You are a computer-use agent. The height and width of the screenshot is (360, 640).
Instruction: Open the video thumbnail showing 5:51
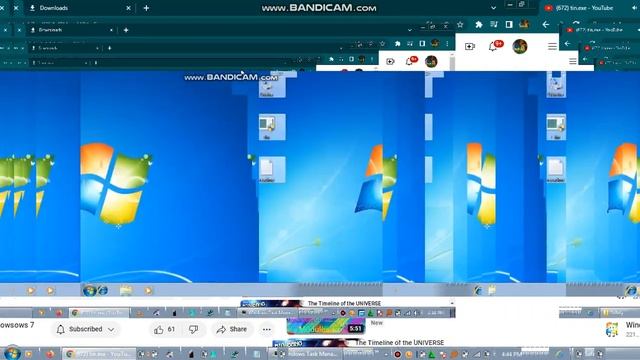coord(326,326)
